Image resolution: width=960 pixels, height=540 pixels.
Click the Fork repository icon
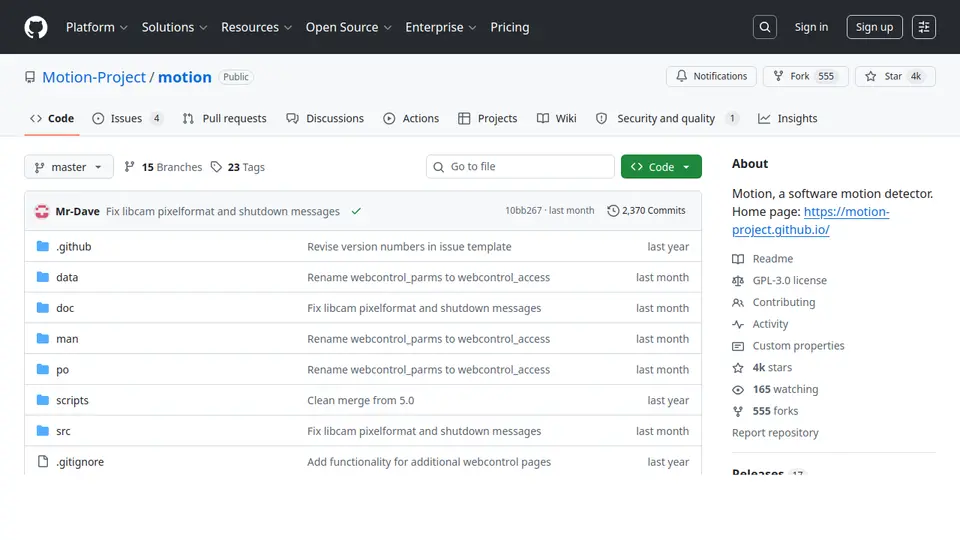[778, 76]
